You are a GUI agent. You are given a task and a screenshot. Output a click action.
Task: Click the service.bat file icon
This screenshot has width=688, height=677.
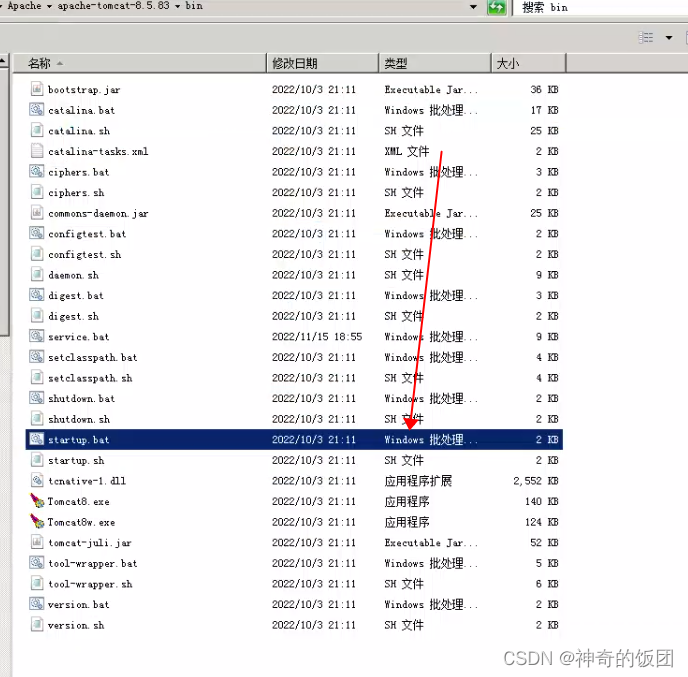click(37, 337)
